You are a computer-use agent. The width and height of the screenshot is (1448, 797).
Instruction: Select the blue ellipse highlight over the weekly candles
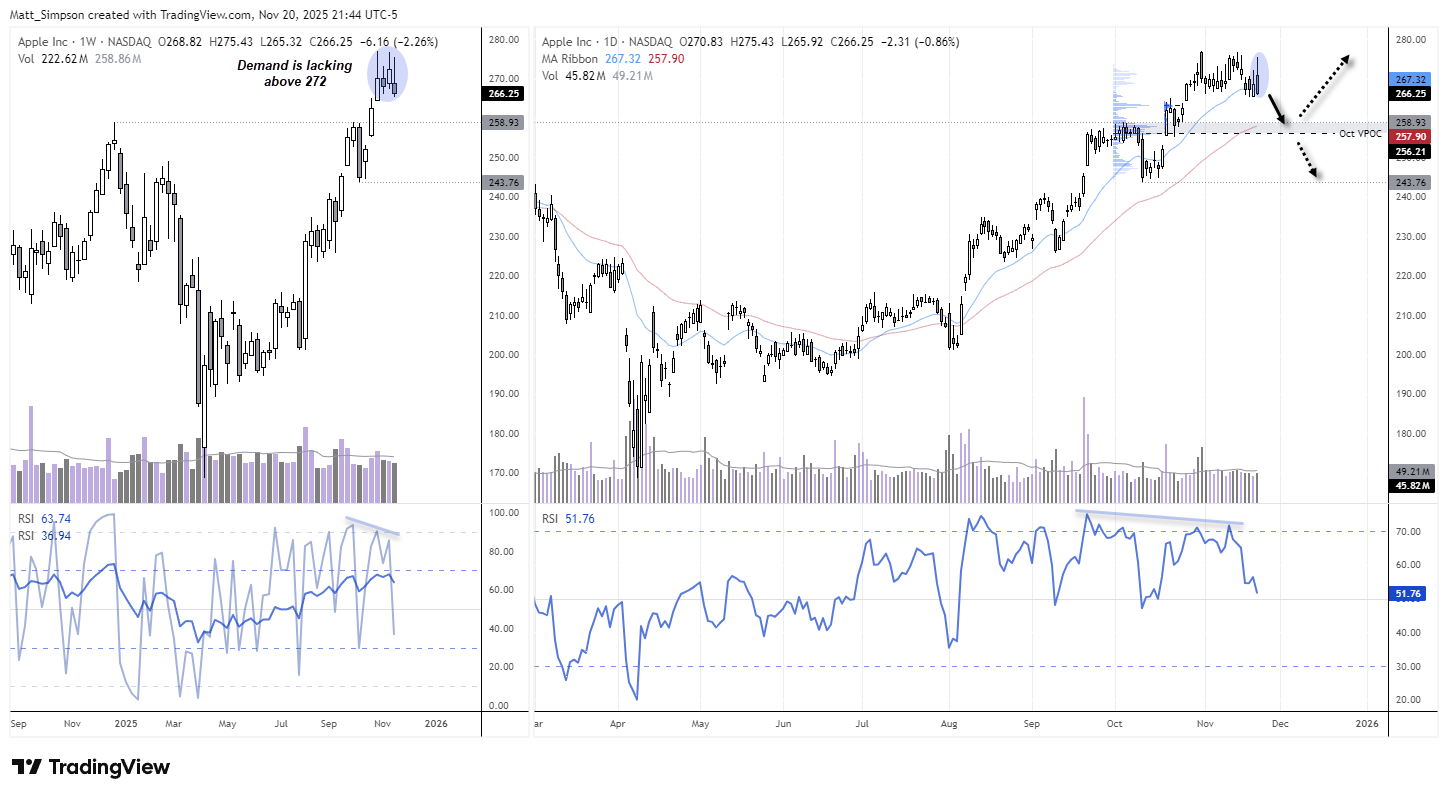click(x=389, y=75)
